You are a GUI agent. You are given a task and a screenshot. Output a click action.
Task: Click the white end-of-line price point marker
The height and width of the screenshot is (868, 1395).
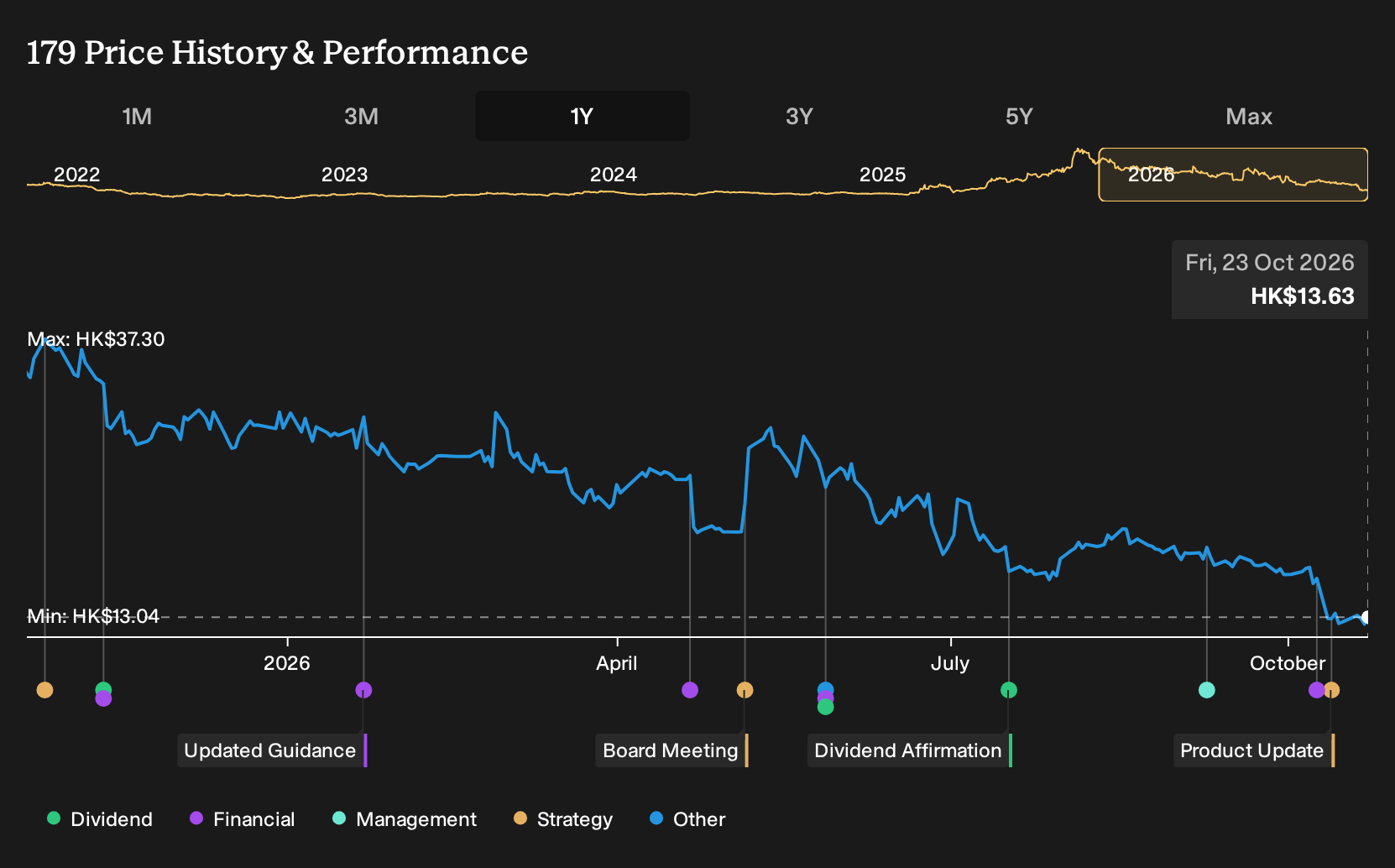(1366, 618)
